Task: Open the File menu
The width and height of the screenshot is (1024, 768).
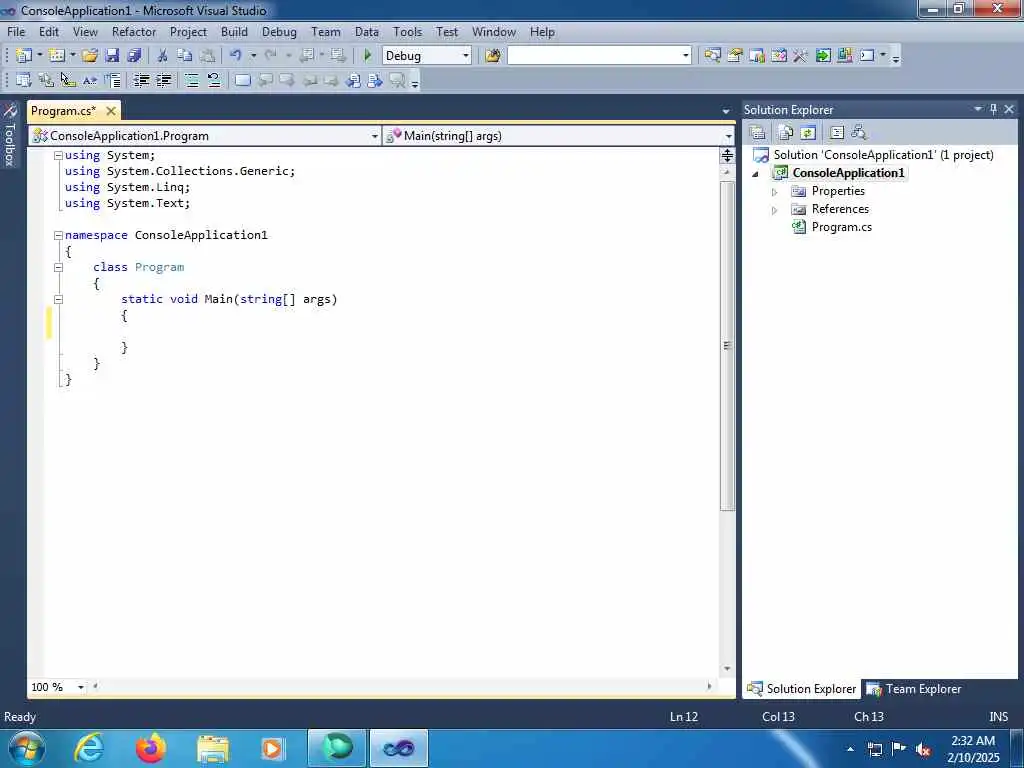Action: point(16,31)
